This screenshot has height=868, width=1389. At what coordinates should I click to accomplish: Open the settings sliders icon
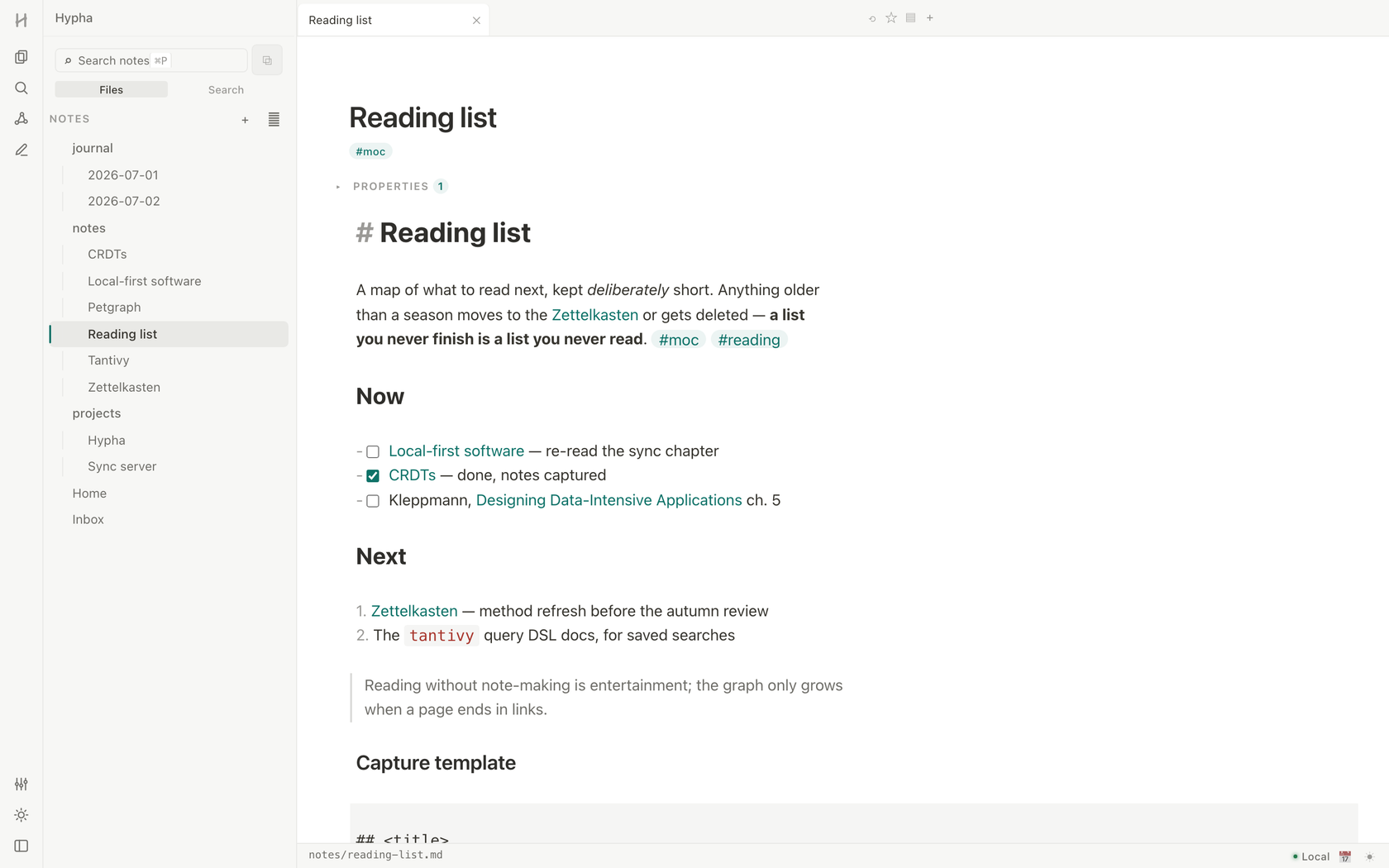pyautogui.click(x=21, y=784)
